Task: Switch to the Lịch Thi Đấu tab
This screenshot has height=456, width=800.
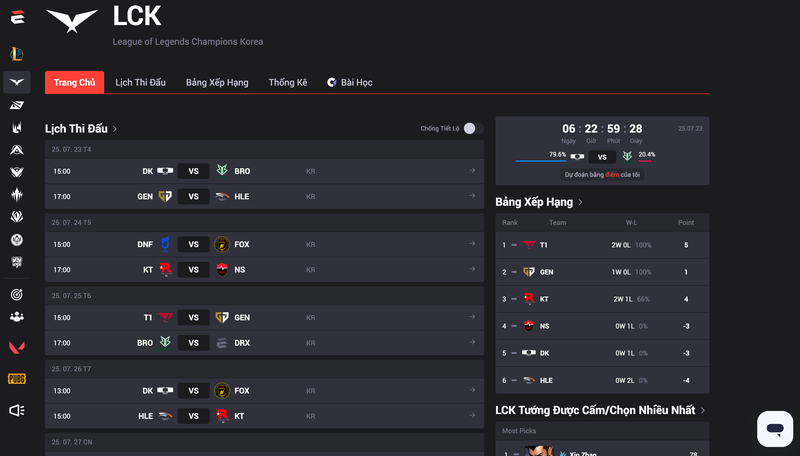Action: (140, 82)
